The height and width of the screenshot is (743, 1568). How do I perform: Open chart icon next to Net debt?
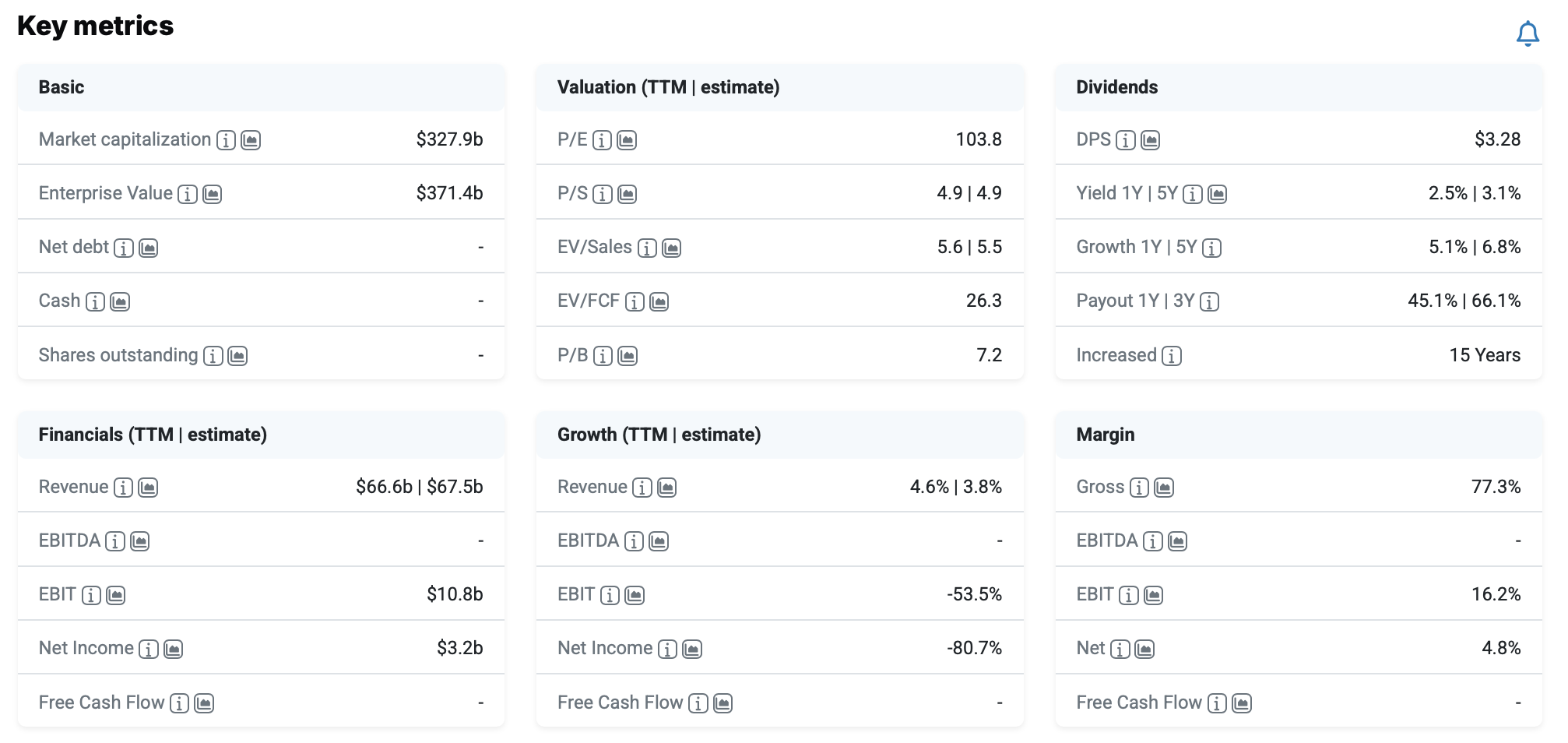click(x=148, y=248)
